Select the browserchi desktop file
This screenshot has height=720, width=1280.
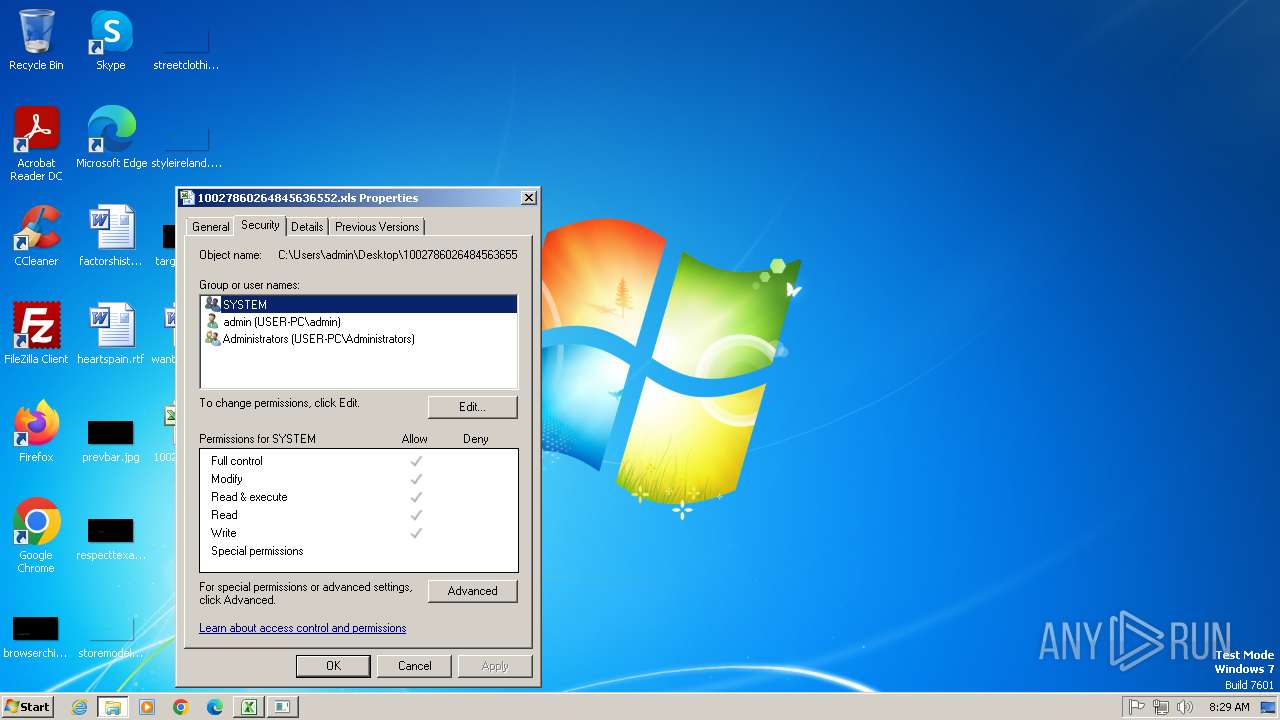coord(36,636)
